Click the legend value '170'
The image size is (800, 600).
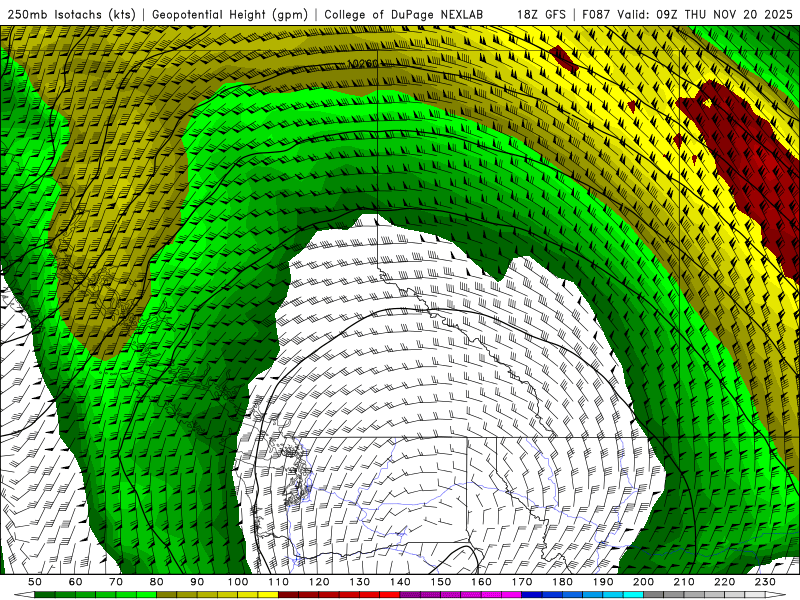click(521, 582)
